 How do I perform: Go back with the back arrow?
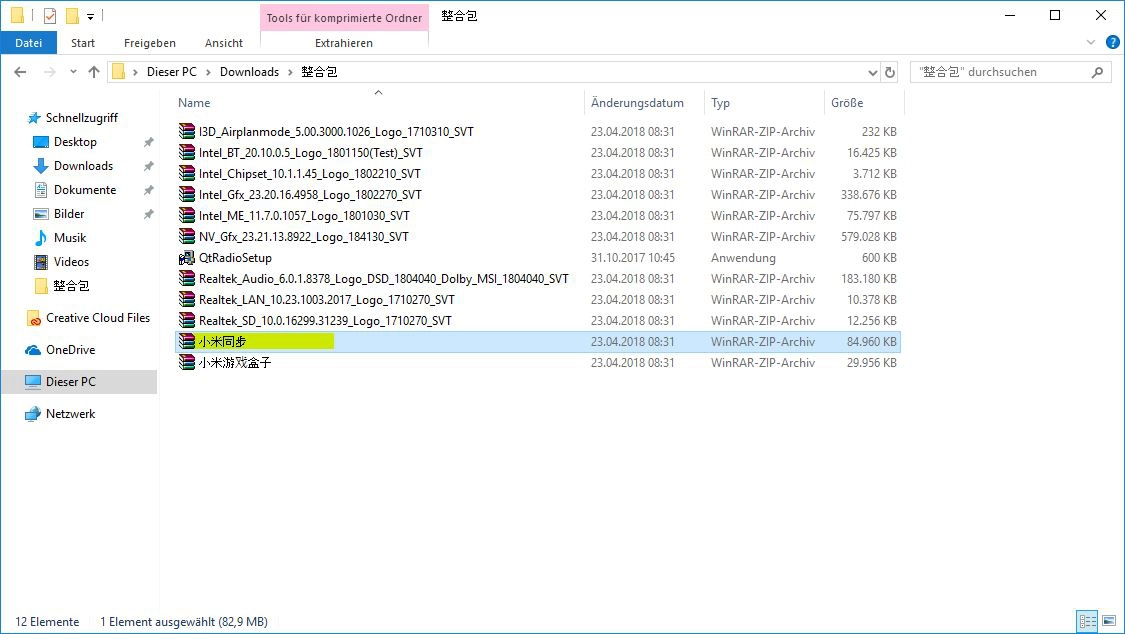20,72
